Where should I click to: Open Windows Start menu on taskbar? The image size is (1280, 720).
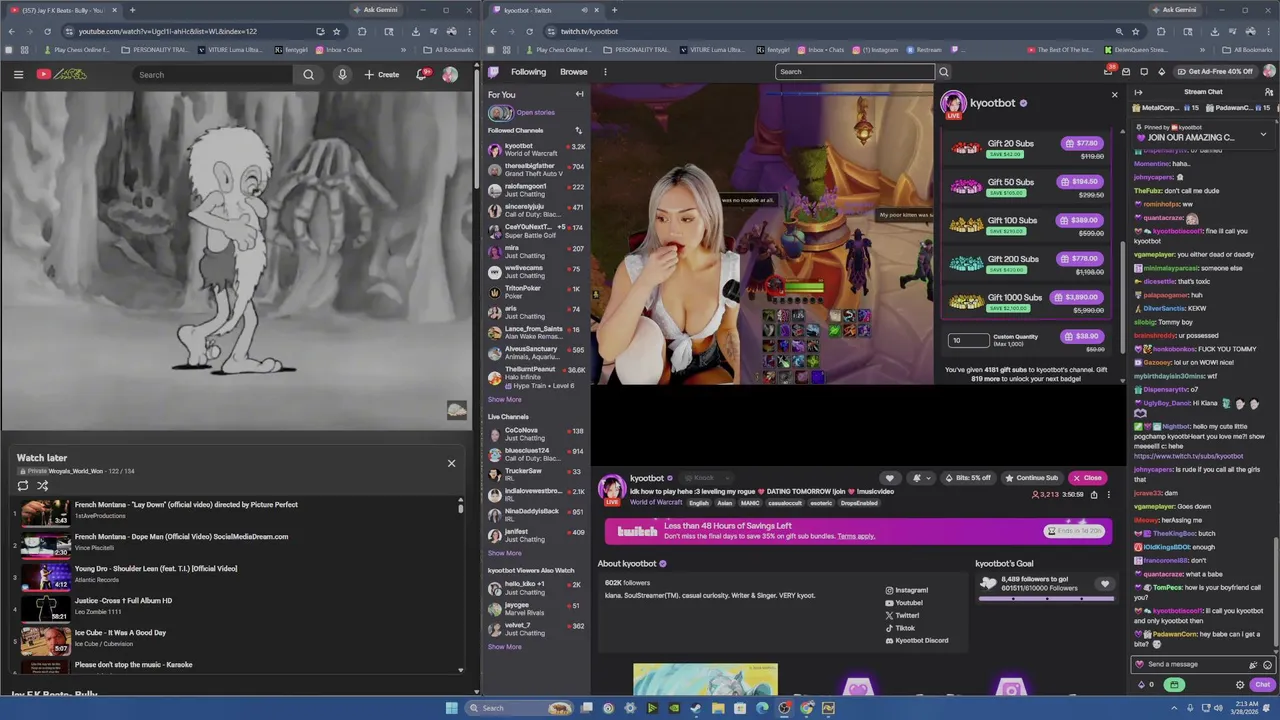coord(451,708)
